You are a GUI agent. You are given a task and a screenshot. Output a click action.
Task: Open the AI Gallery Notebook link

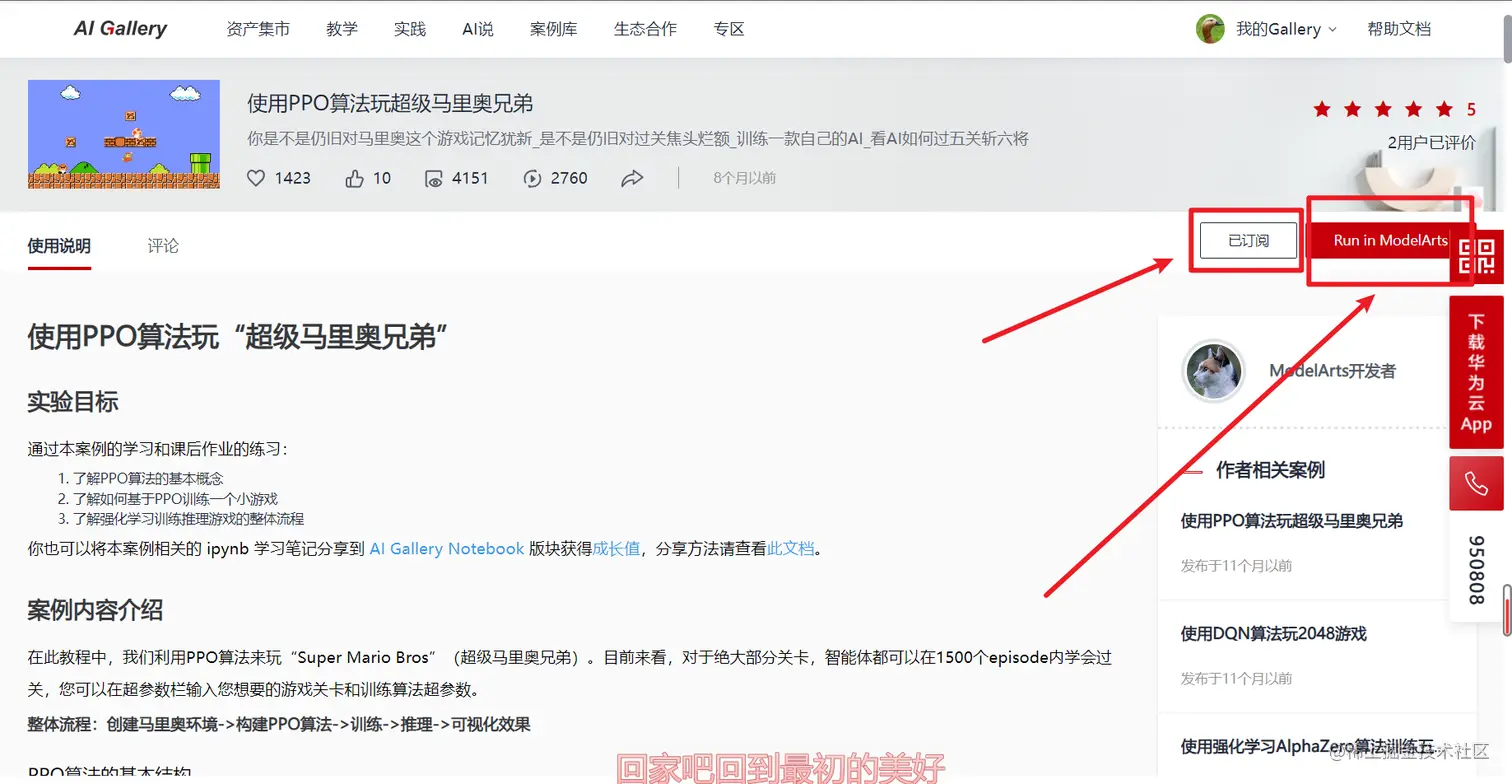click(x=447, y=549)
